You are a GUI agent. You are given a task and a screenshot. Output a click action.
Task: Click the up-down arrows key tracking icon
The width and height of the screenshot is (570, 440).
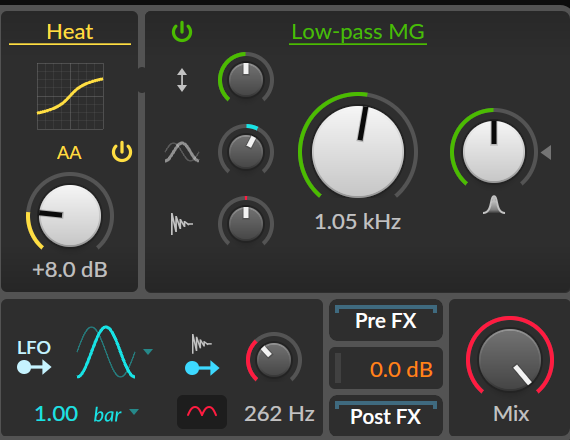pyautogui.click(x=182, y=80)
